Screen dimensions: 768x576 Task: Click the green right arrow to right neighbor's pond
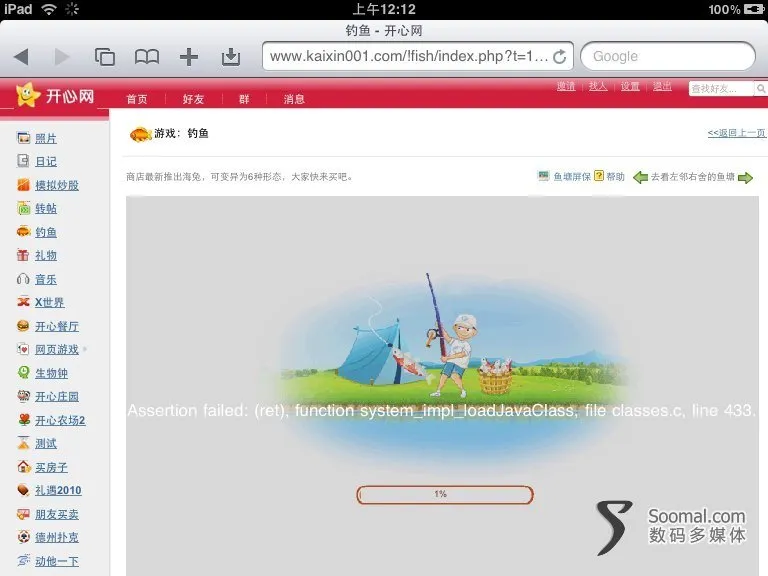click(745, 177)
